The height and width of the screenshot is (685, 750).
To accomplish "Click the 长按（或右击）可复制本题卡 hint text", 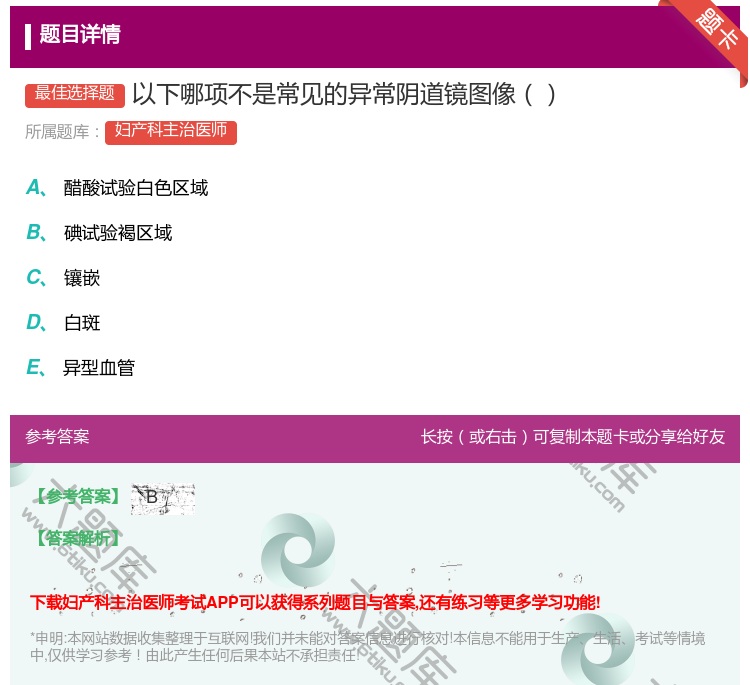I will coord(573,436).
